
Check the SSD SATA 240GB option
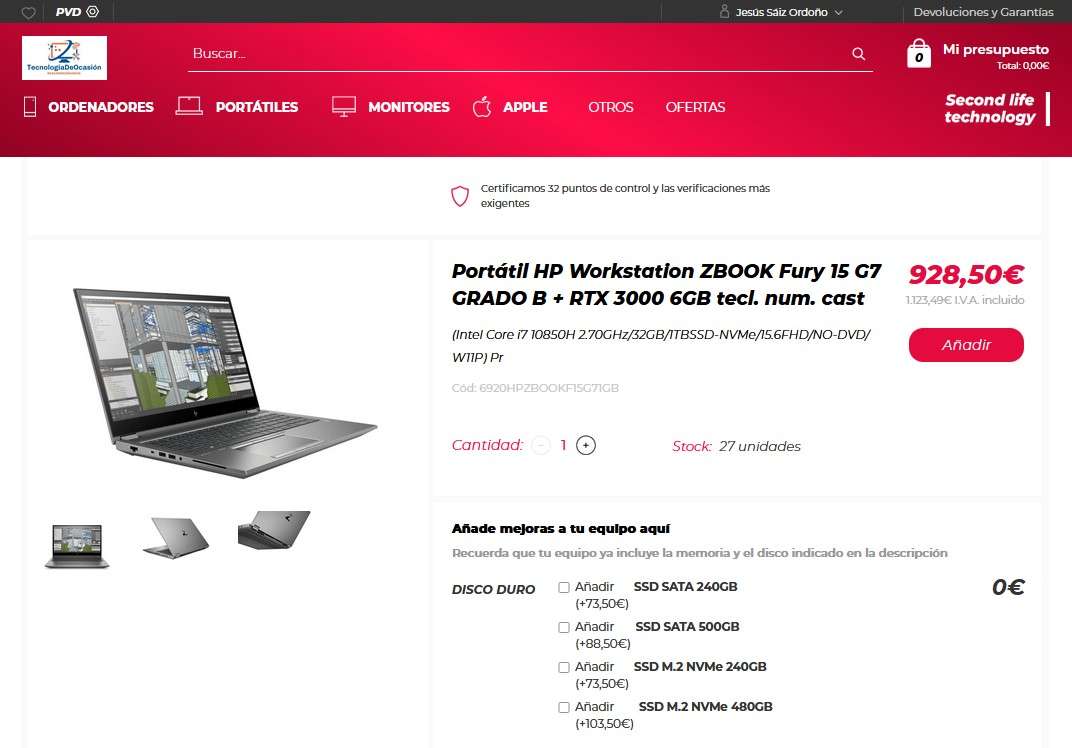coord(564,587)
